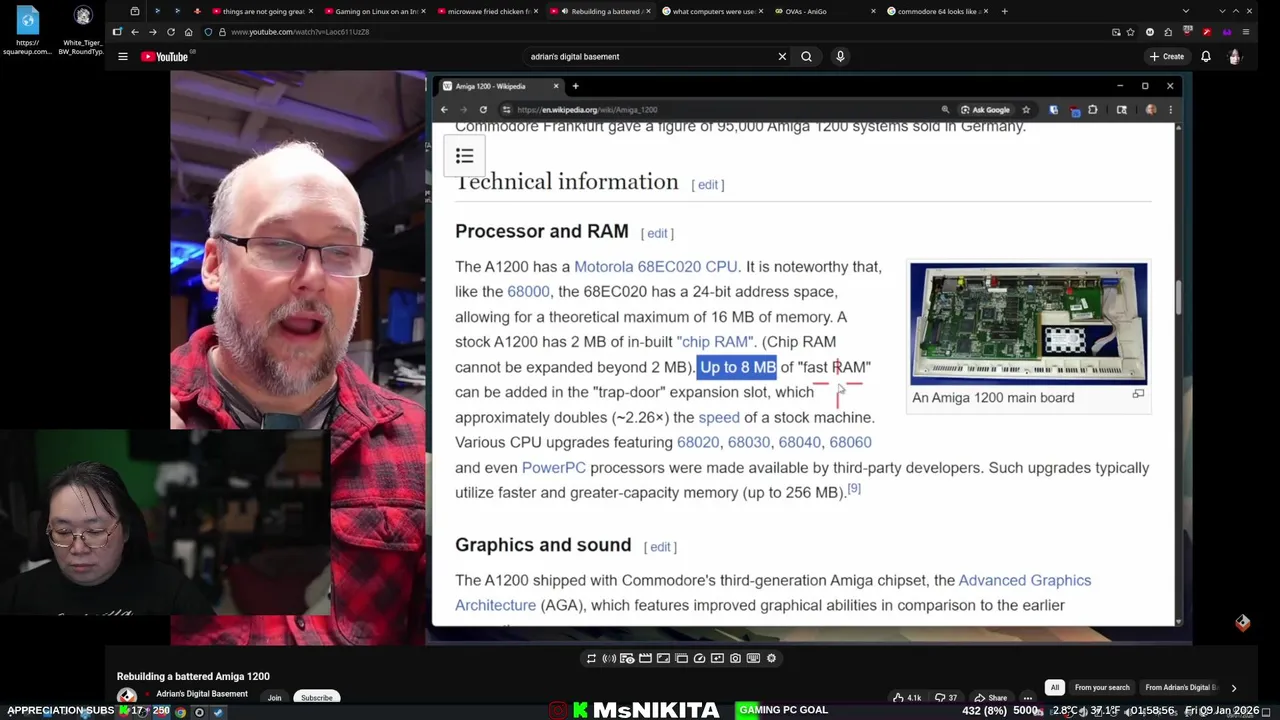Screen dimensions: 1280x720
Task: Switch to 'things are not going great' tab
Action: [263, 11]
